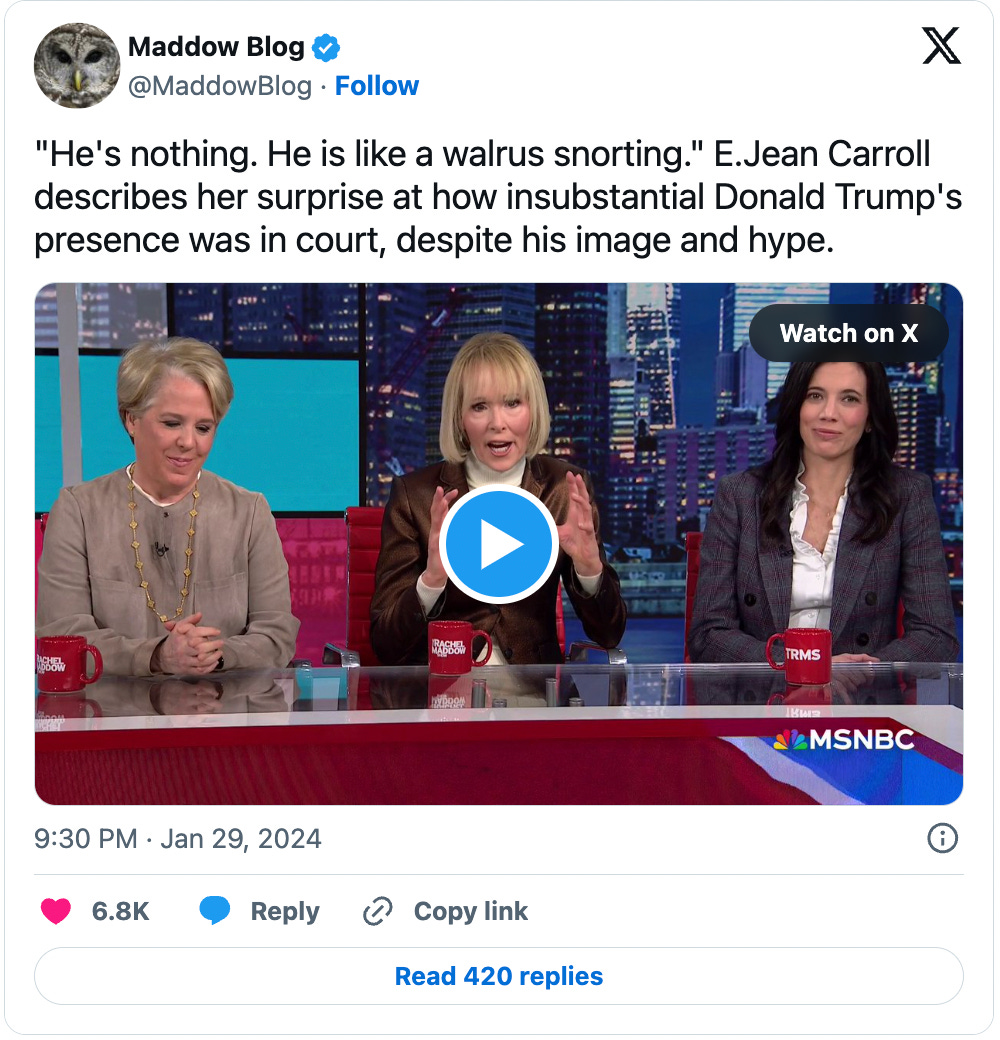The width and height of the screenshot is (1000, 1040).
Task: Open the tweet info circle icon
Action: pyautogui.click(x=942, y=838)
